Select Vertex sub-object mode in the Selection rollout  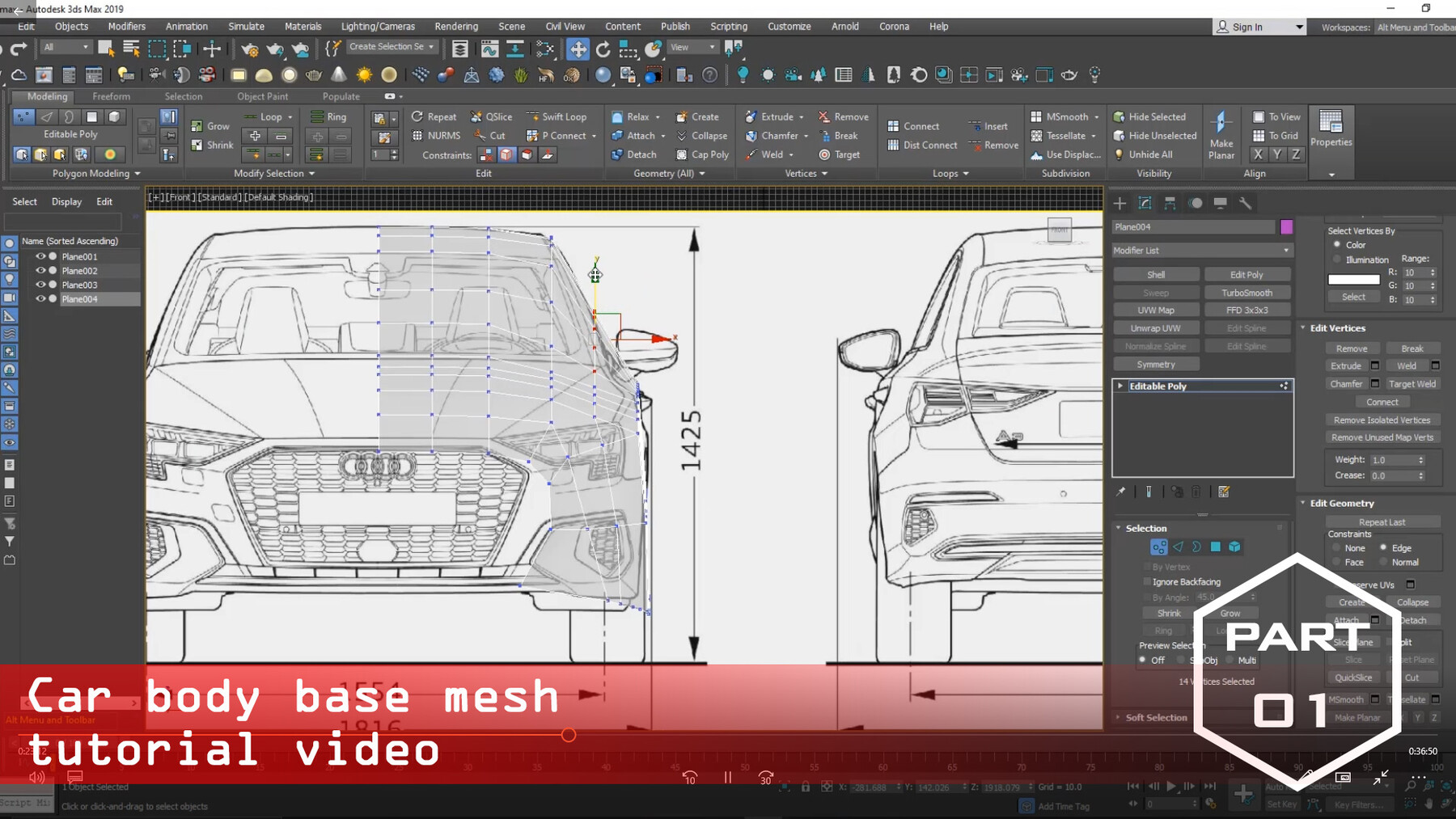[x=1158, y=547]
